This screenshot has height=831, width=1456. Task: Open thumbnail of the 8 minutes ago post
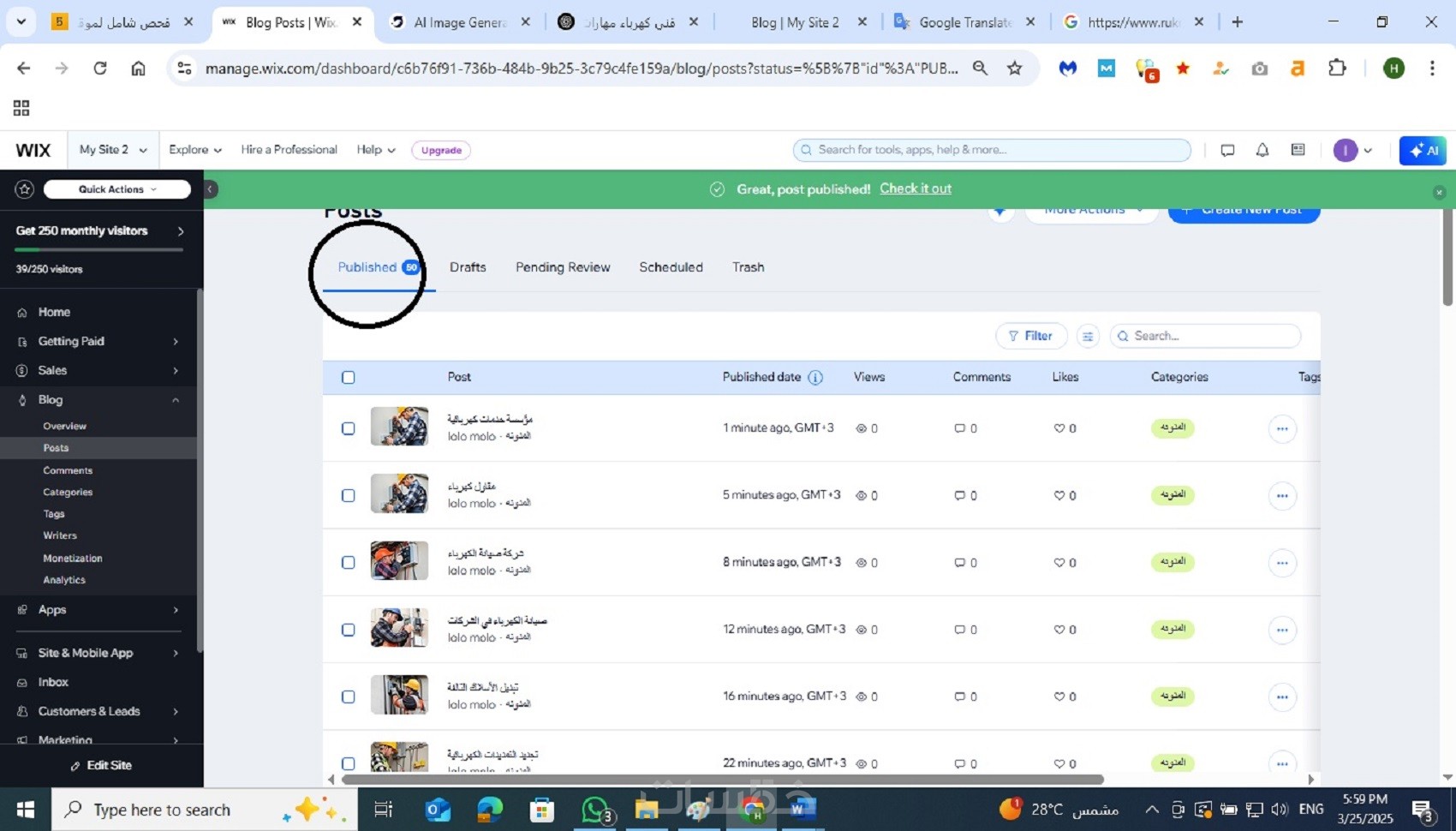coord(399,560)
